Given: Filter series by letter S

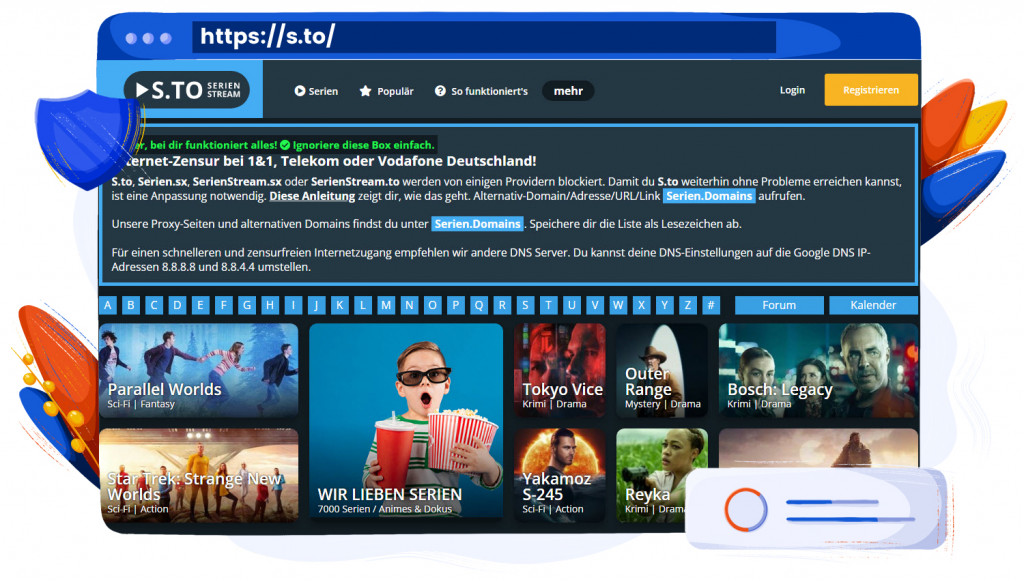Looking at the screenshot, I should point(525,305).
